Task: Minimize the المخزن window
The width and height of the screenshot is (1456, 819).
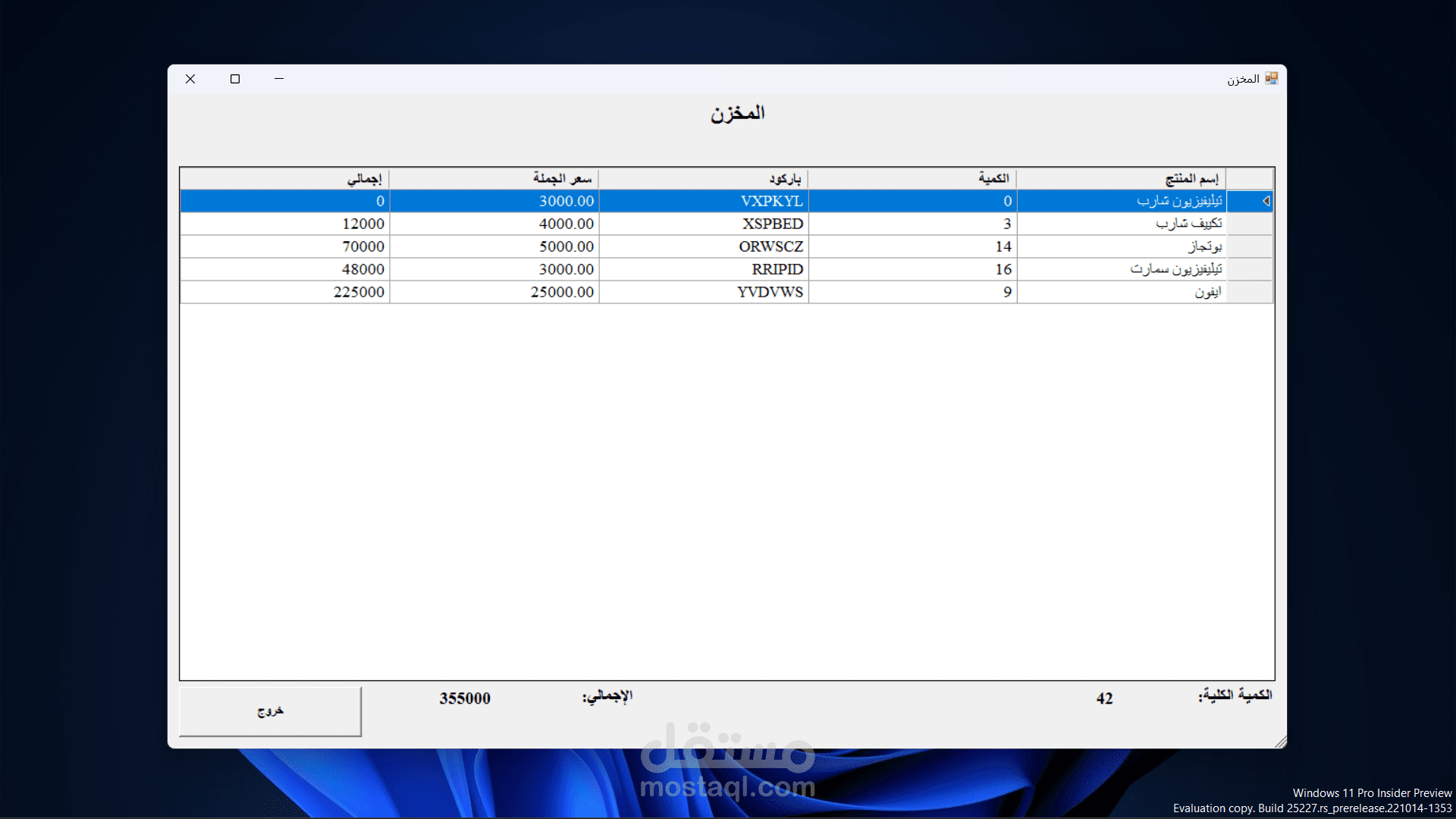Action: 279,79
